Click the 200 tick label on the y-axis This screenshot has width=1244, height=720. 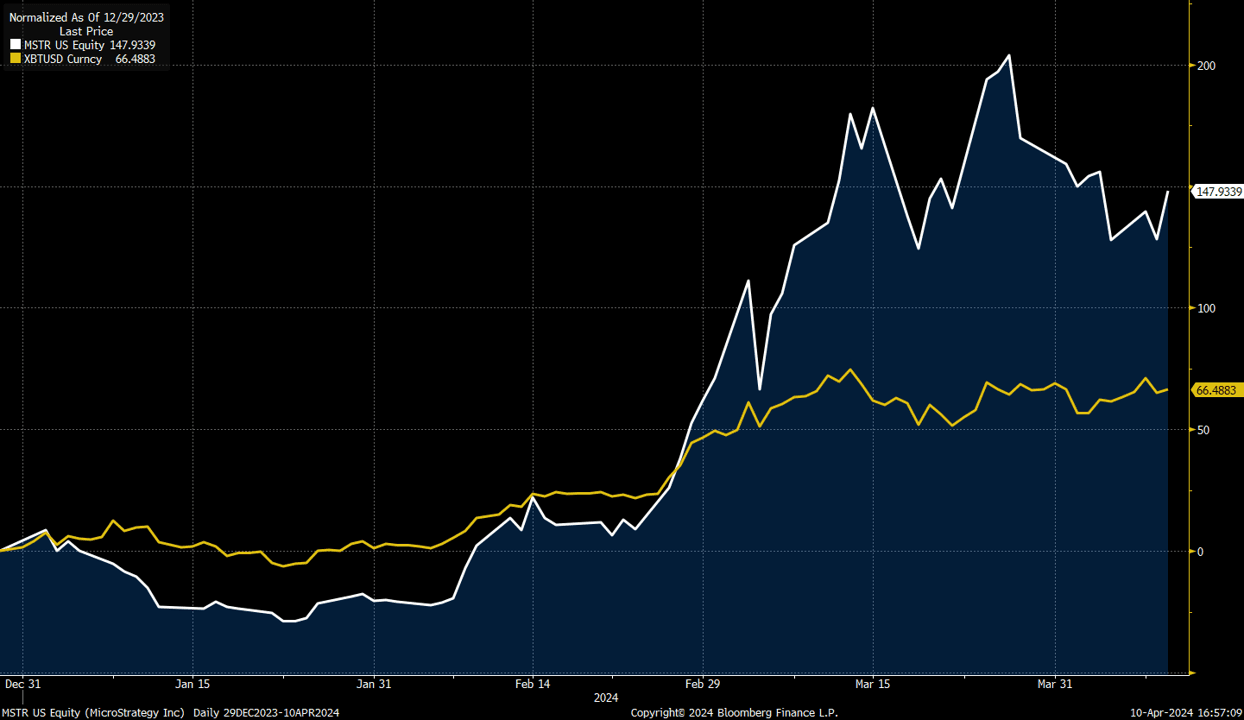[1206, 65]
